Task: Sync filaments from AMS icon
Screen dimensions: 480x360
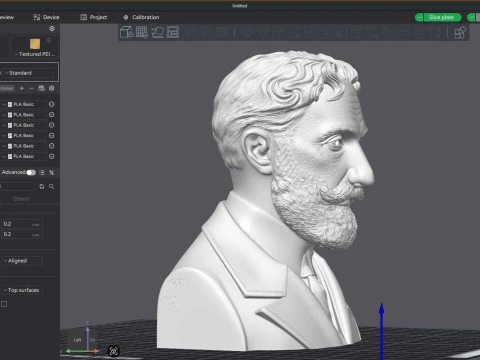Action: click(41, 88)
